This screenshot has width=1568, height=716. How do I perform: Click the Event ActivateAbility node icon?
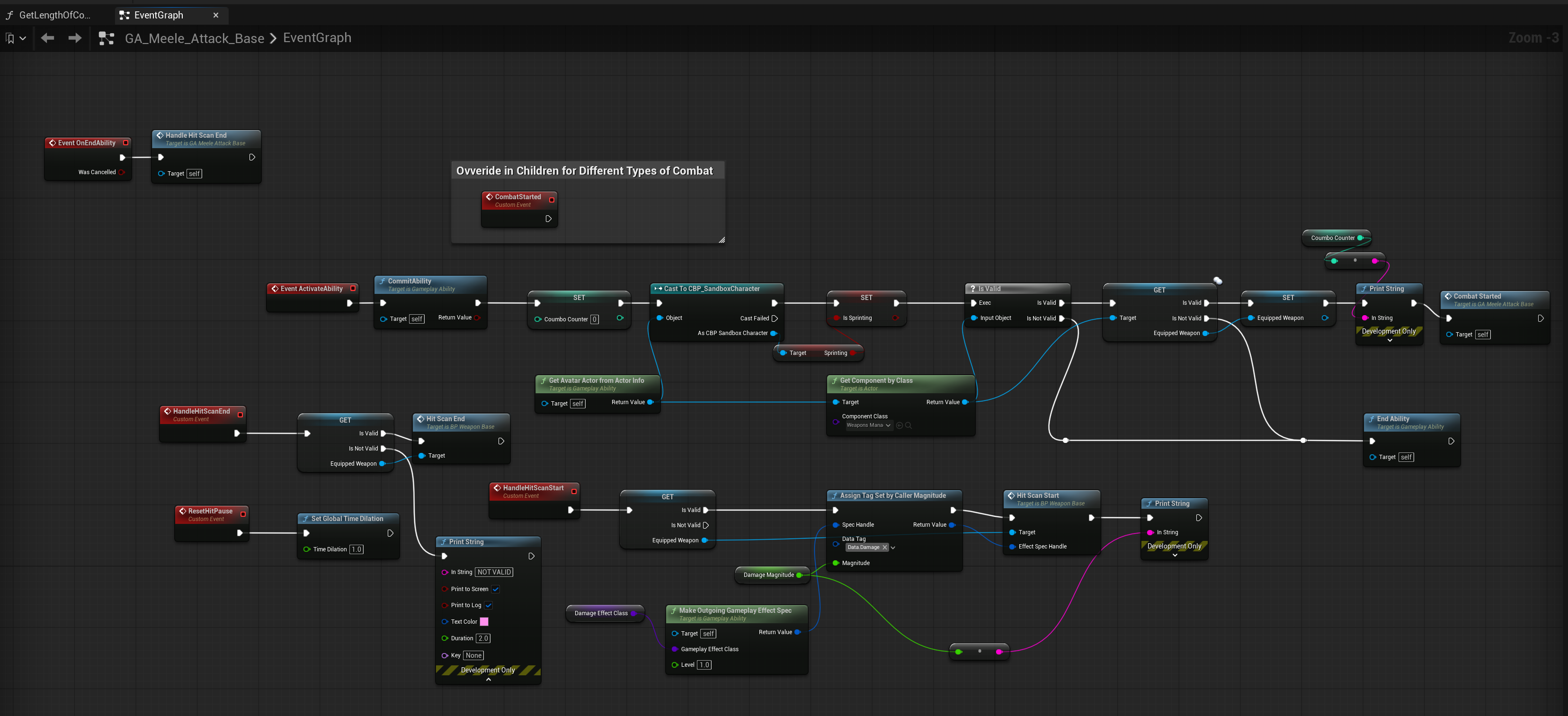click(x=275, y=289)
